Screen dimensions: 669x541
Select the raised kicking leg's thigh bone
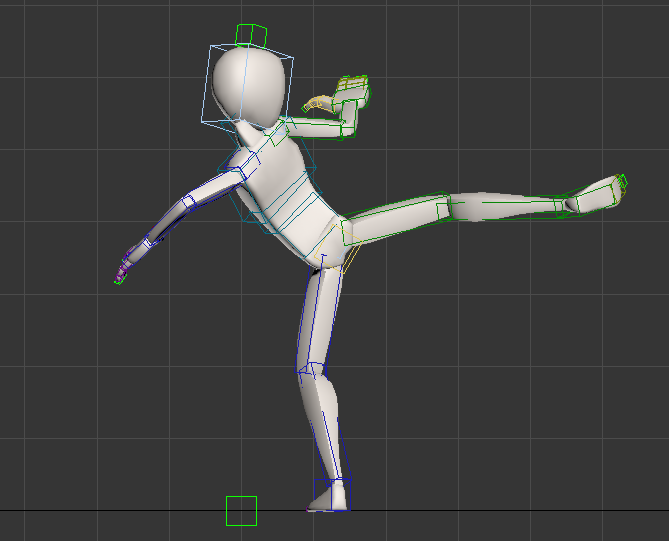(x=396, y=219)
